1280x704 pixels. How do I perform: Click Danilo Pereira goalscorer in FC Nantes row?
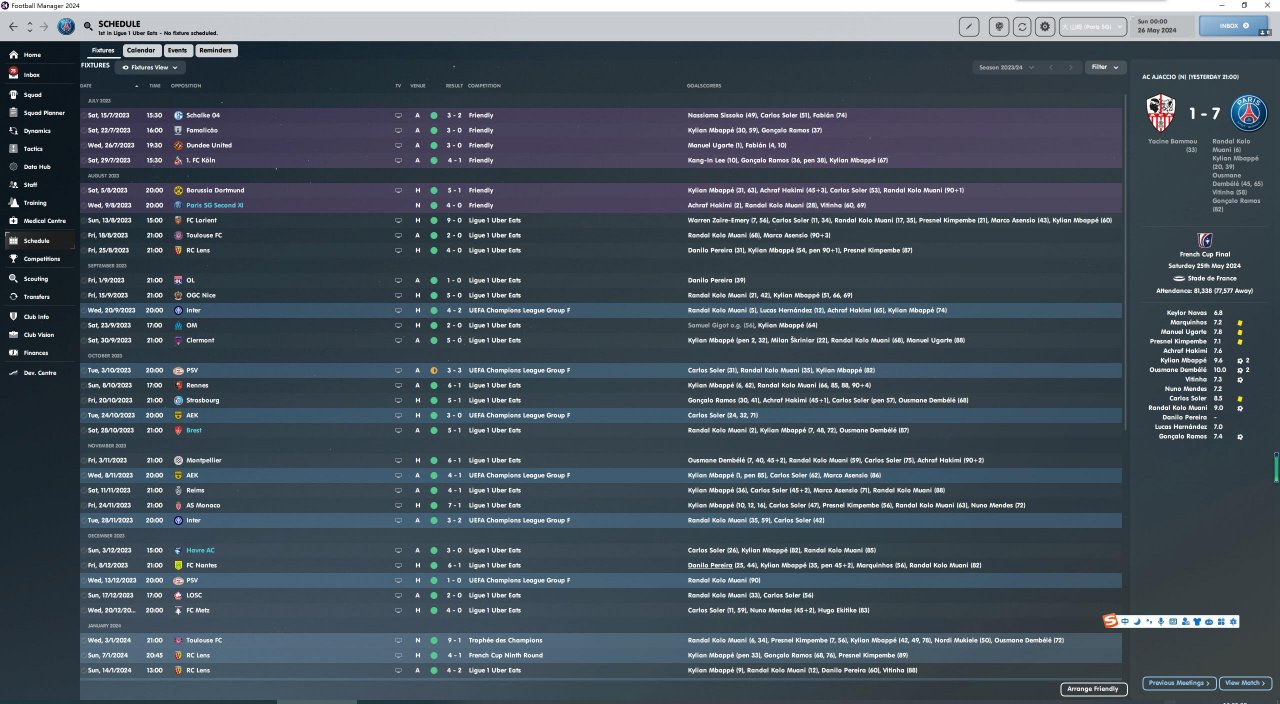pyautogui.click(x=710, y=565)
